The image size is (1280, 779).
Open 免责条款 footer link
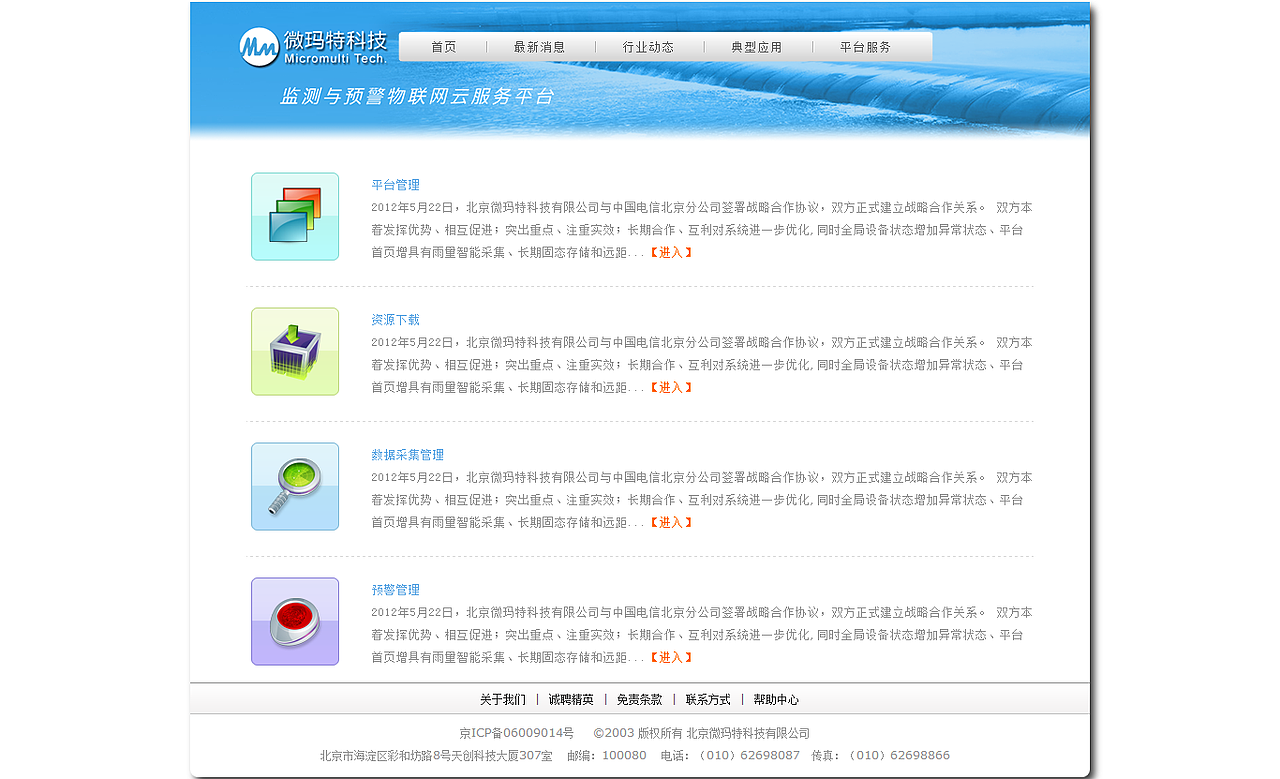(640, 700)
